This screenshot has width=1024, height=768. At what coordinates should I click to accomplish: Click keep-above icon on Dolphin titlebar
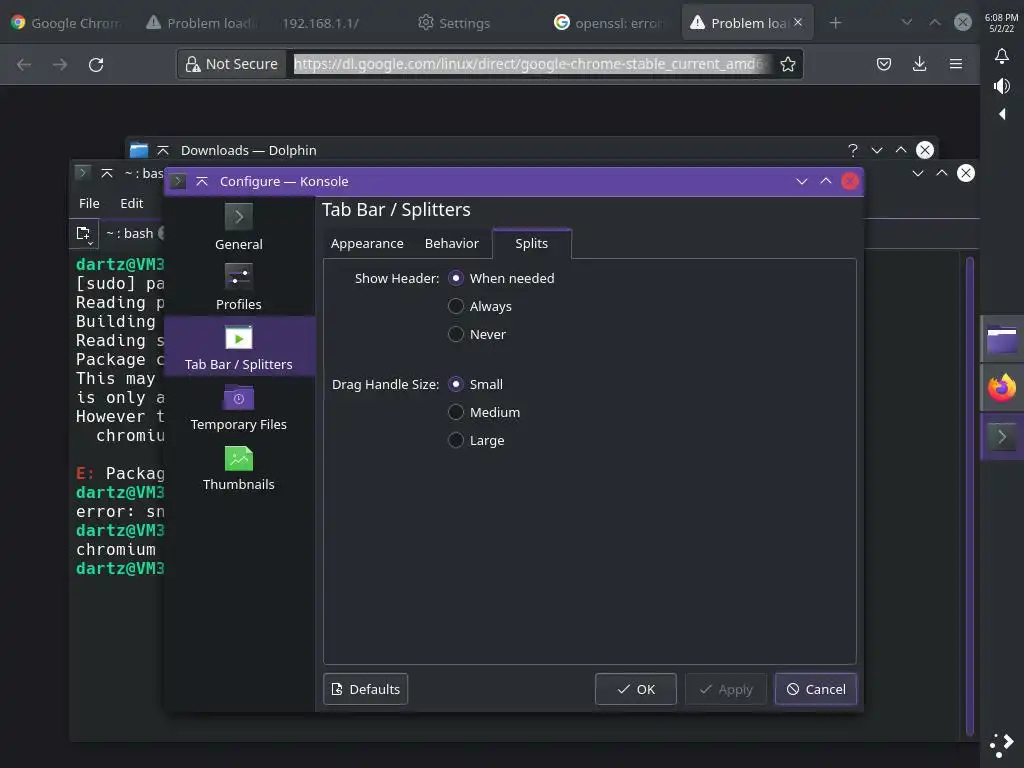(x=163, y=150)
